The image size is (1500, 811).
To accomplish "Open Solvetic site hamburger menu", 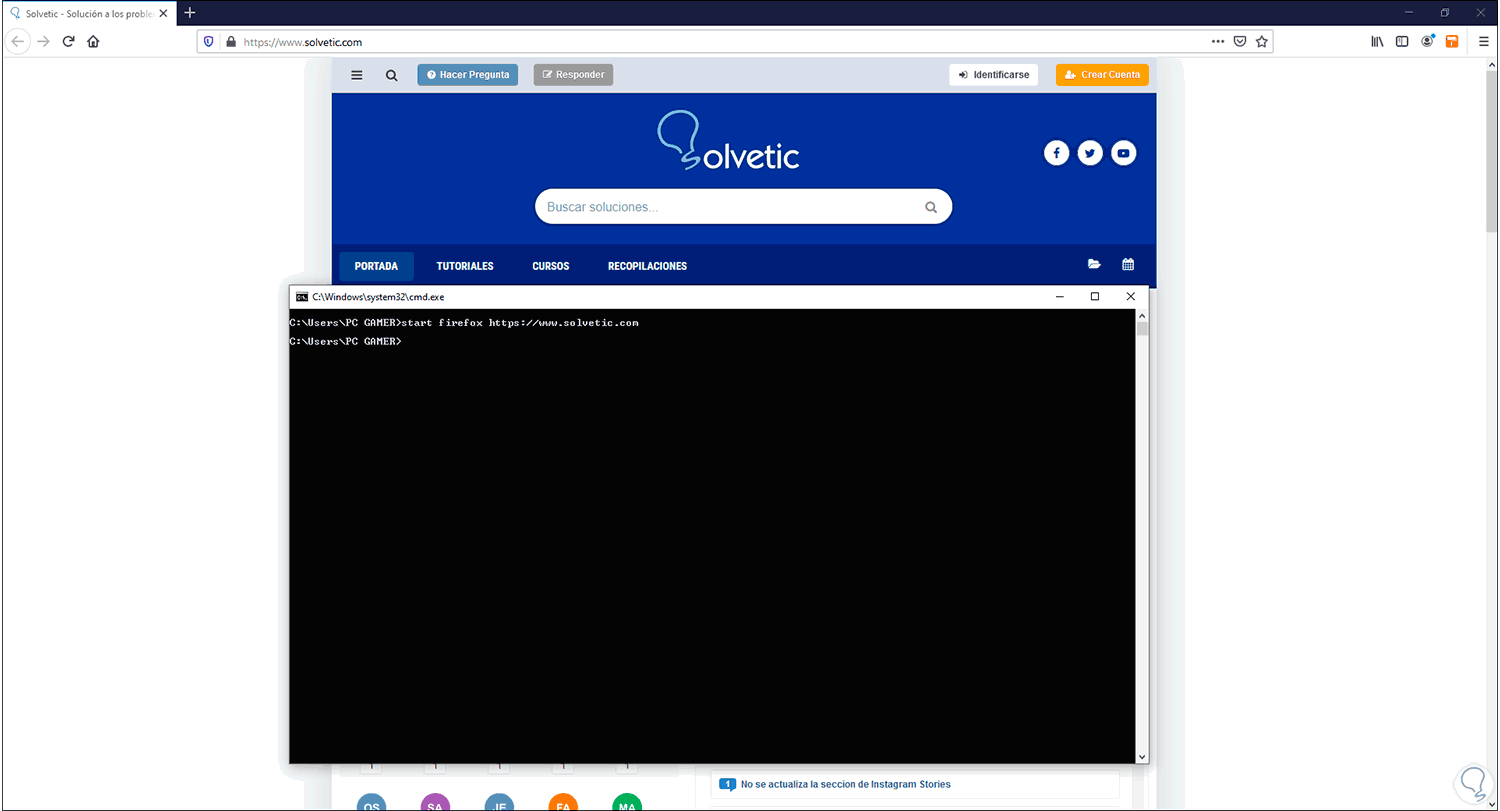I will (357, 75).
